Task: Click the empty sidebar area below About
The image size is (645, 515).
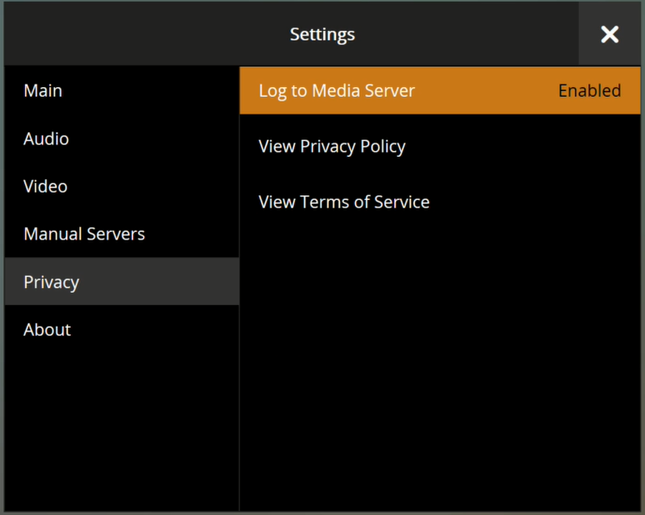Action: [x=120, y=430]
